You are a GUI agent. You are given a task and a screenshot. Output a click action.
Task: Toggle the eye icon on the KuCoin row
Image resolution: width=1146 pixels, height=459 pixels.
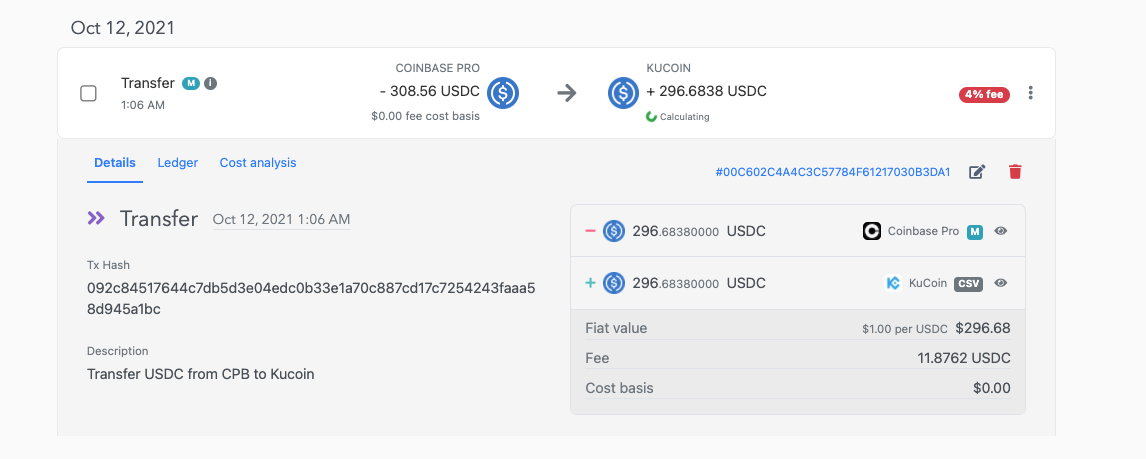pos(1001,283)
